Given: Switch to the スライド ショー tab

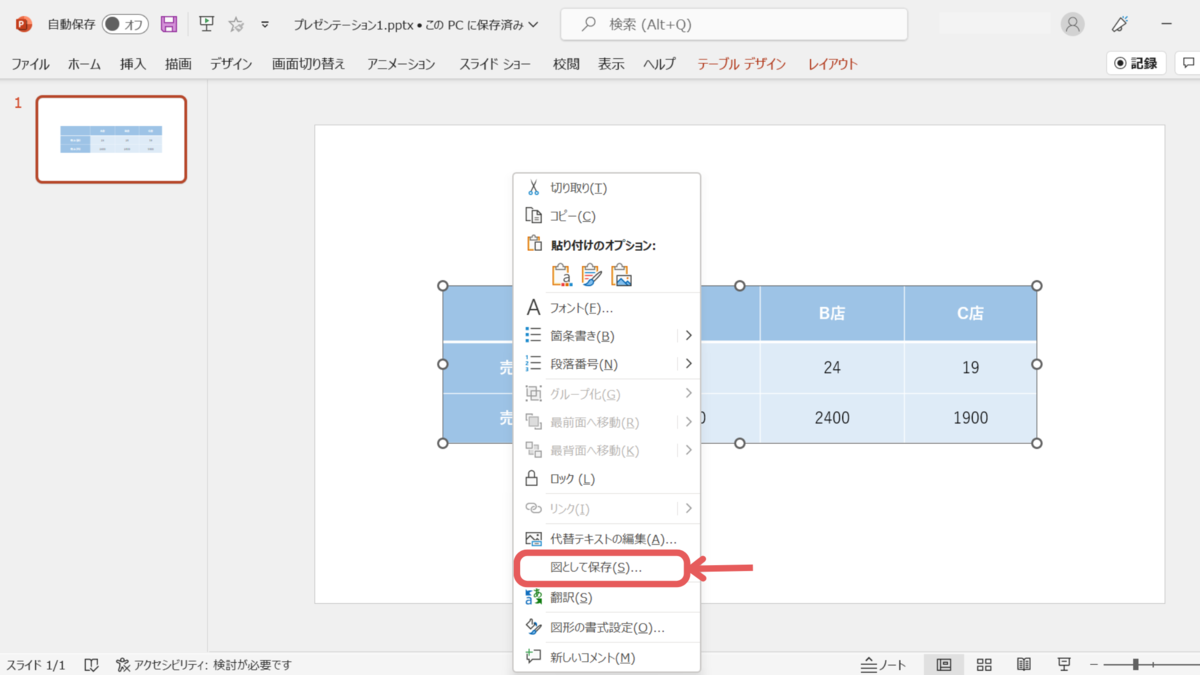Looking at the screenshot, I should point(495,64).
